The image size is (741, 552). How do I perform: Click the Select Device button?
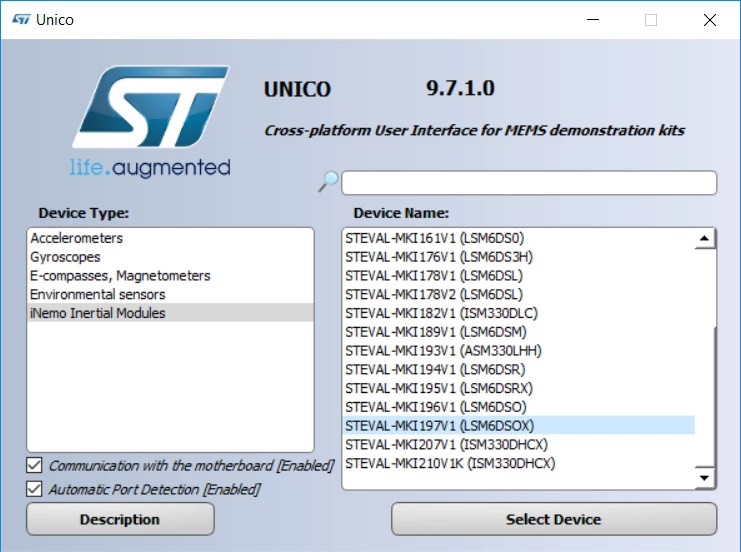(554, 519)
